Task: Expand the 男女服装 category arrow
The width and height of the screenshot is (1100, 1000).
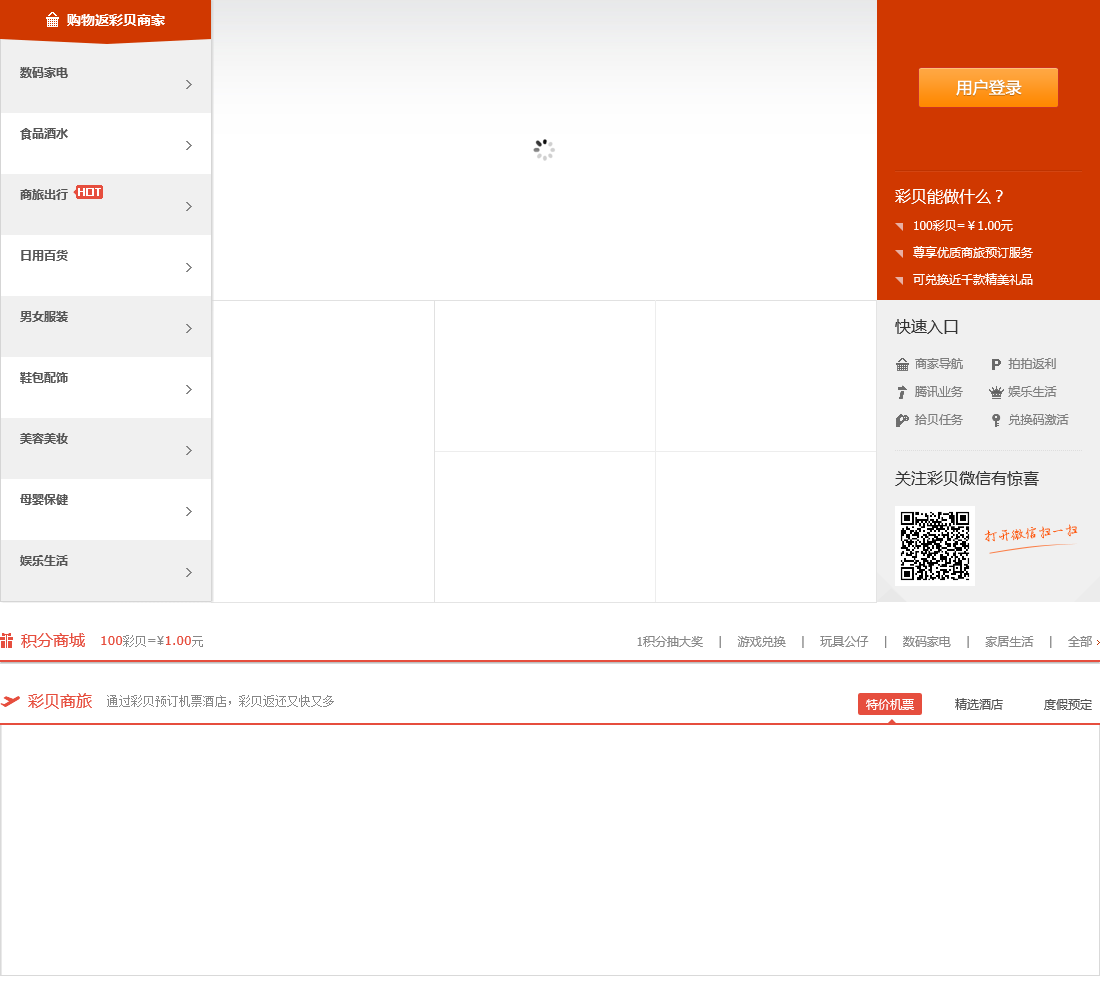Action: pyautogui.click(x=189, y=328)
